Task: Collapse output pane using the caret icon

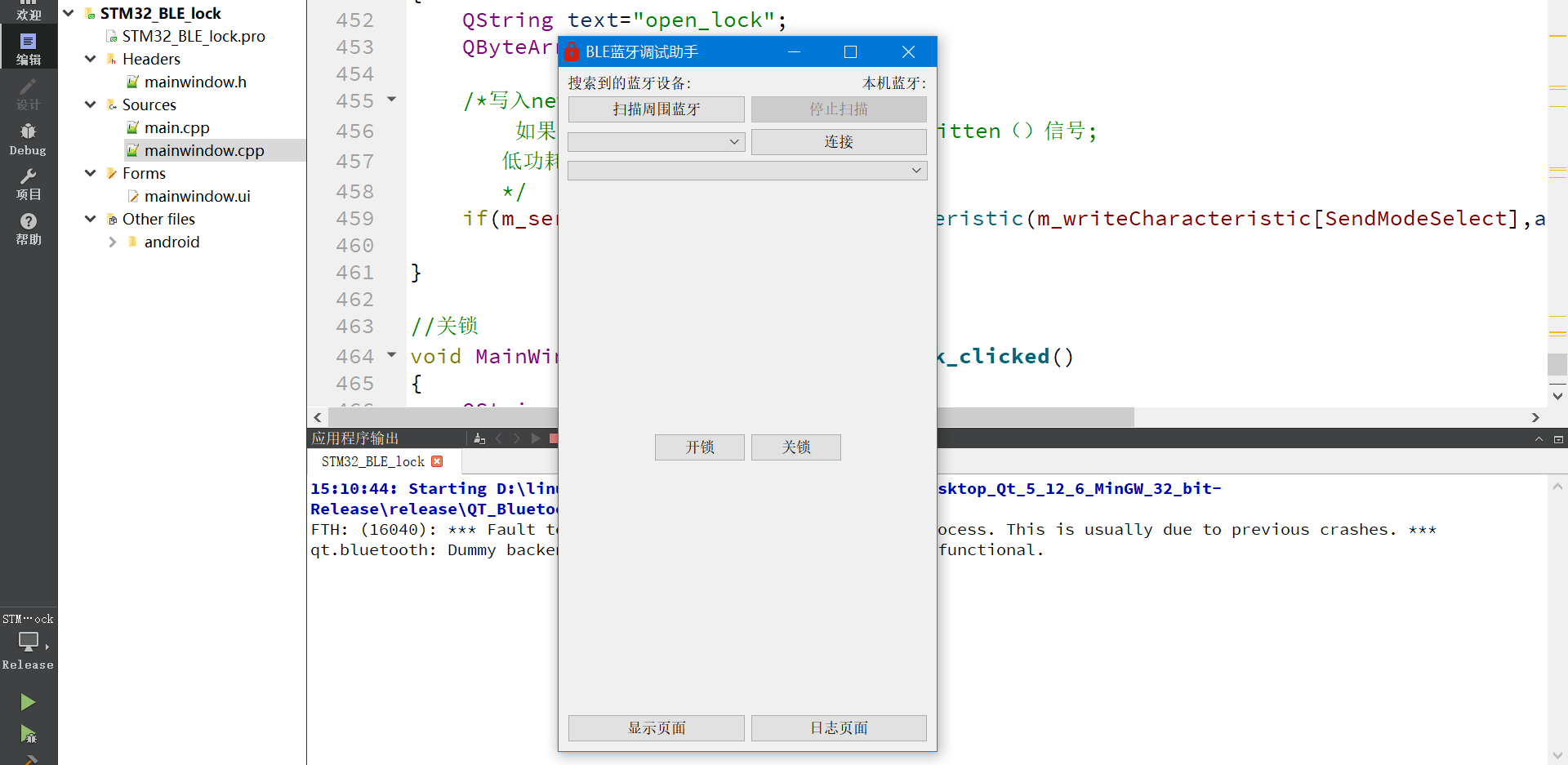Action: [x=1539, y=439]
